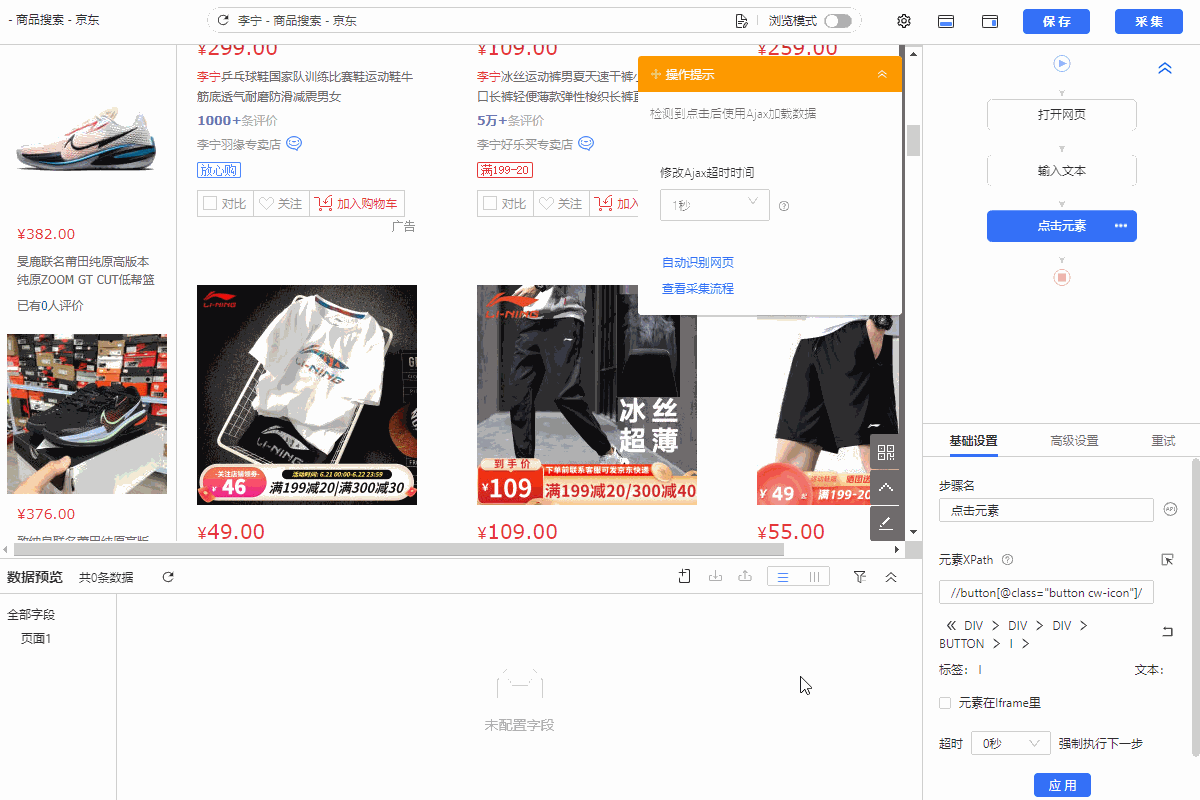Check the 元素在Iframe里 checkbox
This screenshot has width=1200, height=800.
click(x=945, y=703)
